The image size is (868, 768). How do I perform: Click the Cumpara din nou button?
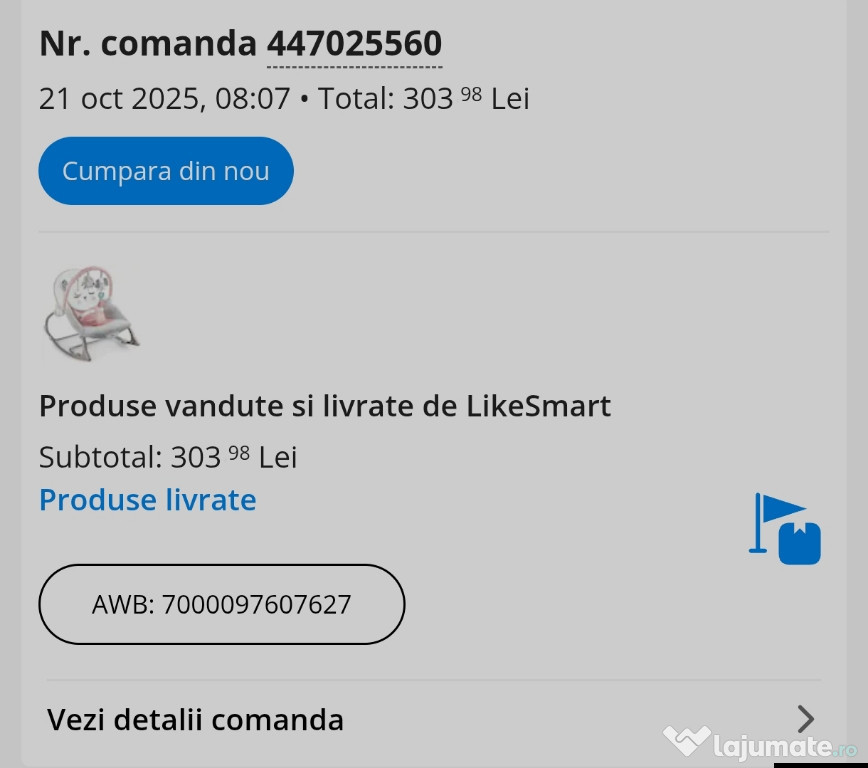[x=166, y=171]
